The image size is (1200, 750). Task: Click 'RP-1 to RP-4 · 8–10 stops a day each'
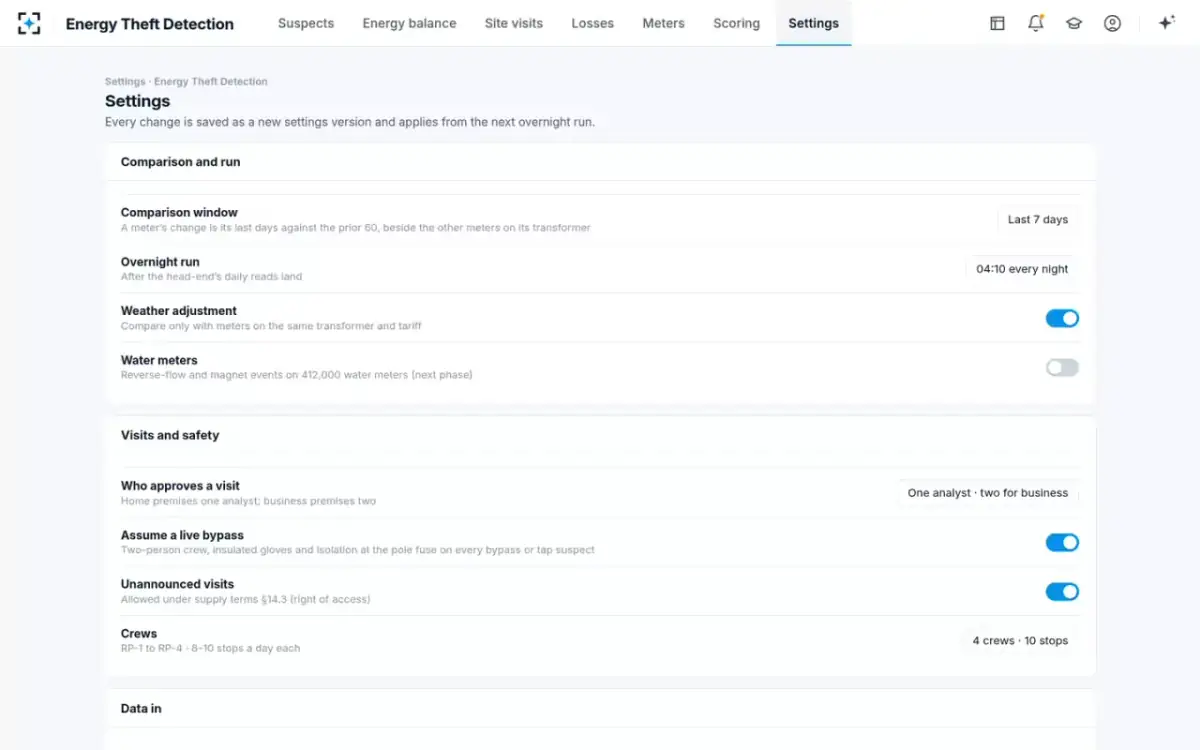(x=211, y=649)
